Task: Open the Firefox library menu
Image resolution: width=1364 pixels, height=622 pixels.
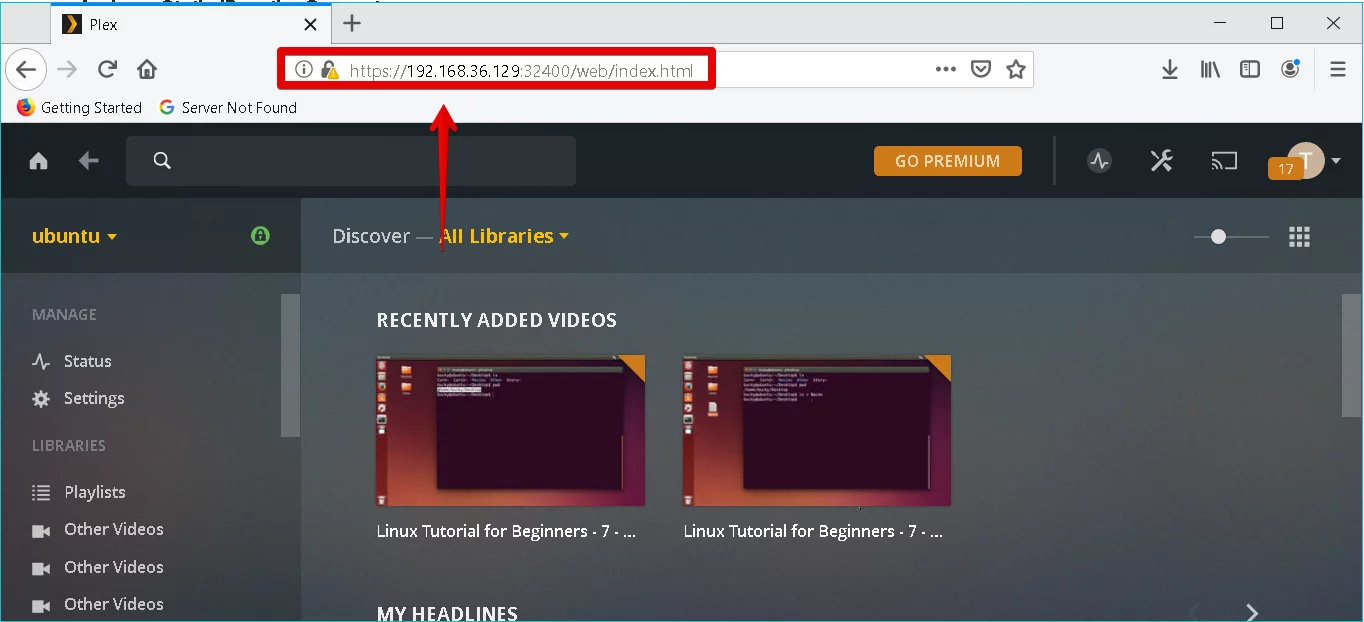Action: coord(1210,69)
